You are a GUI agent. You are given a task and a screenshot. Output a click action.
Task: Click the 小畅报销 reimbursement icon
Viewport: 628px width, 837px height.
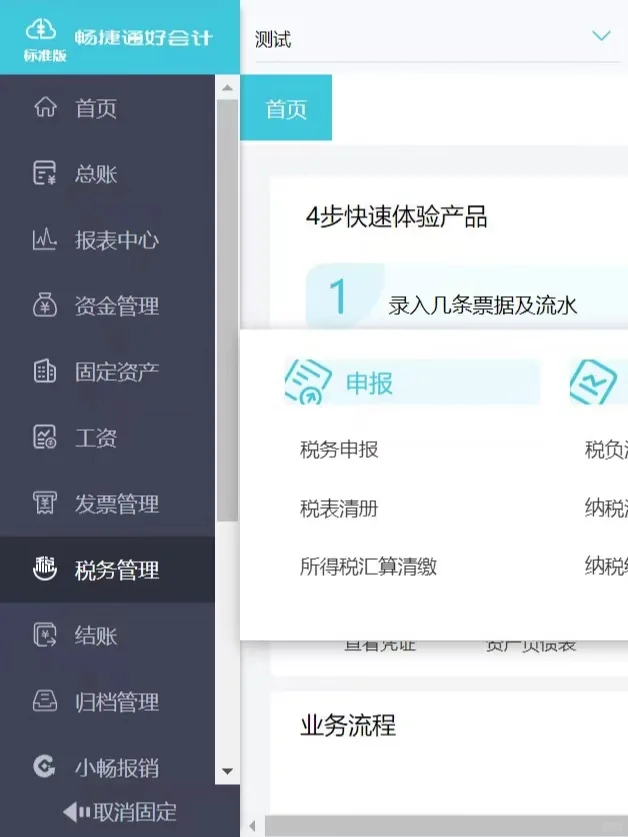click(44, 767)
